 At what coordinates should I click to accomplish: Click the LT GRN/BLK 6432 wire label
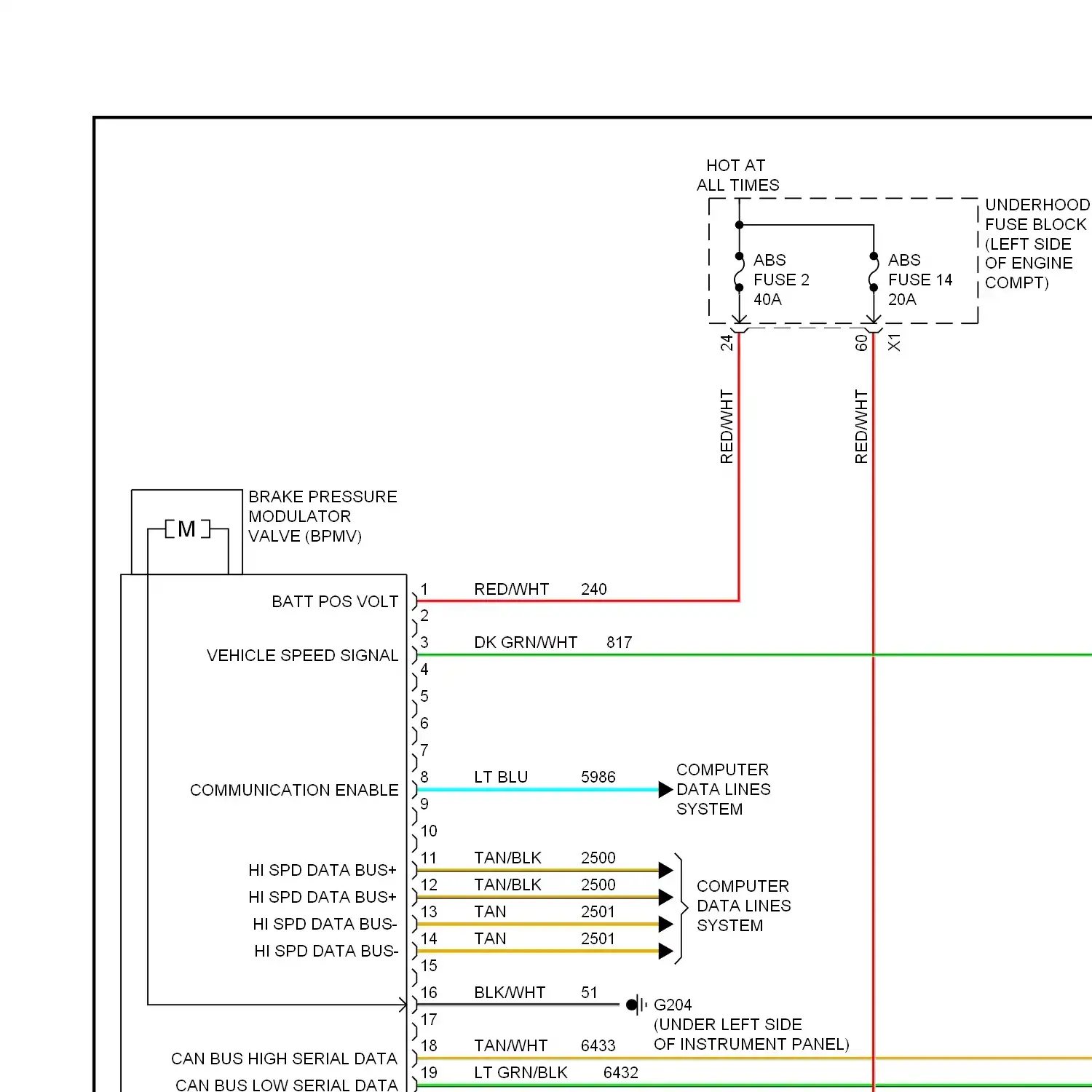point(556,1072)
